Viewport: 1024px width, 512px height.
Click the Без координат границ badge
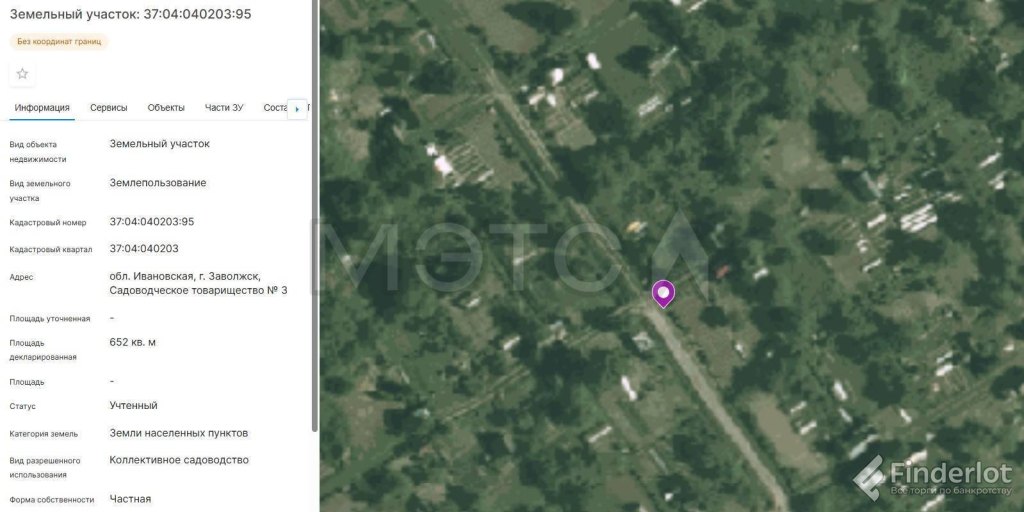coord(59,42)
